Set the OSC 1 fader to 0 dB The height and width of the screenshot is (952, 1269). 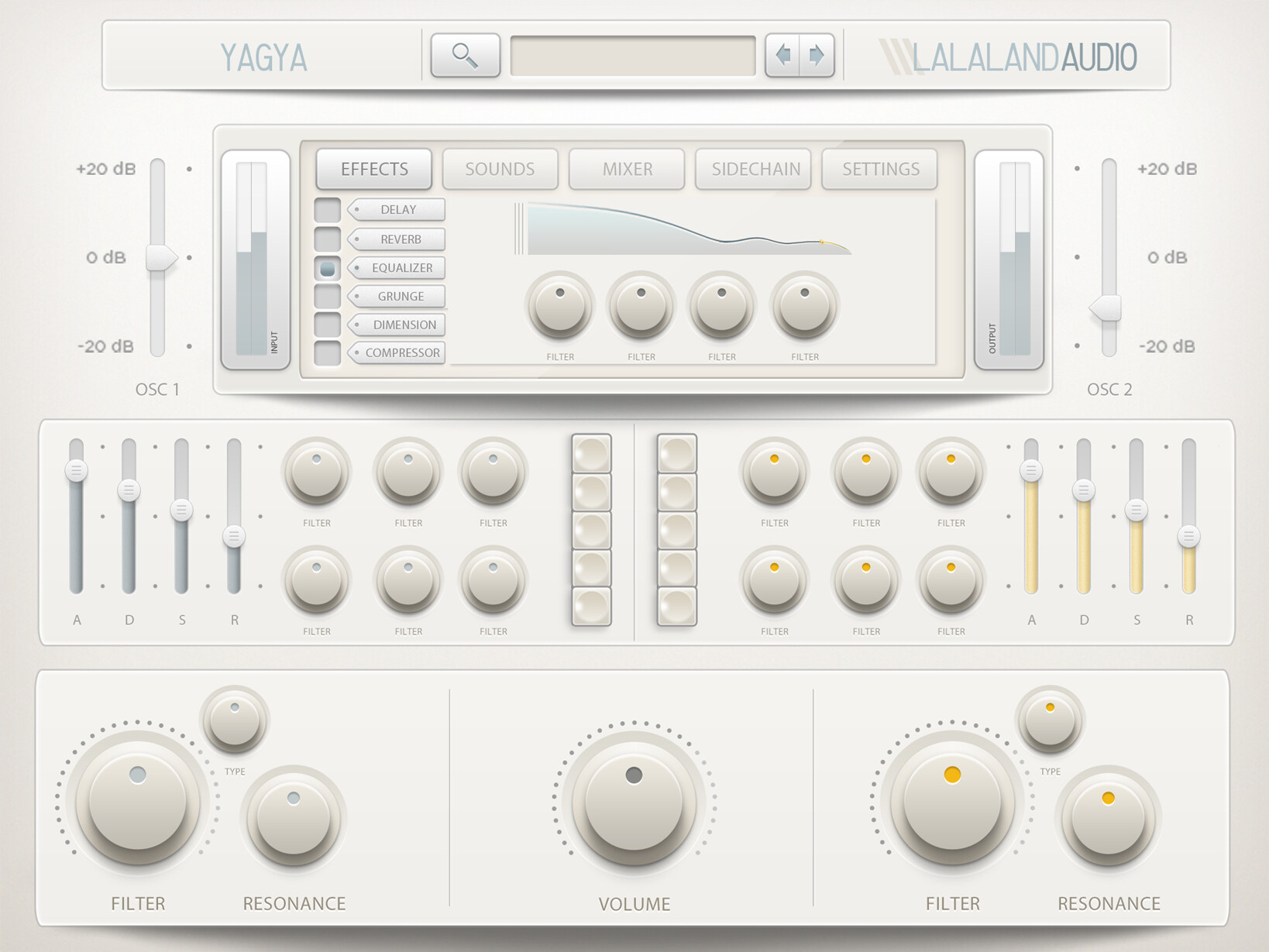tap(159, 258)
